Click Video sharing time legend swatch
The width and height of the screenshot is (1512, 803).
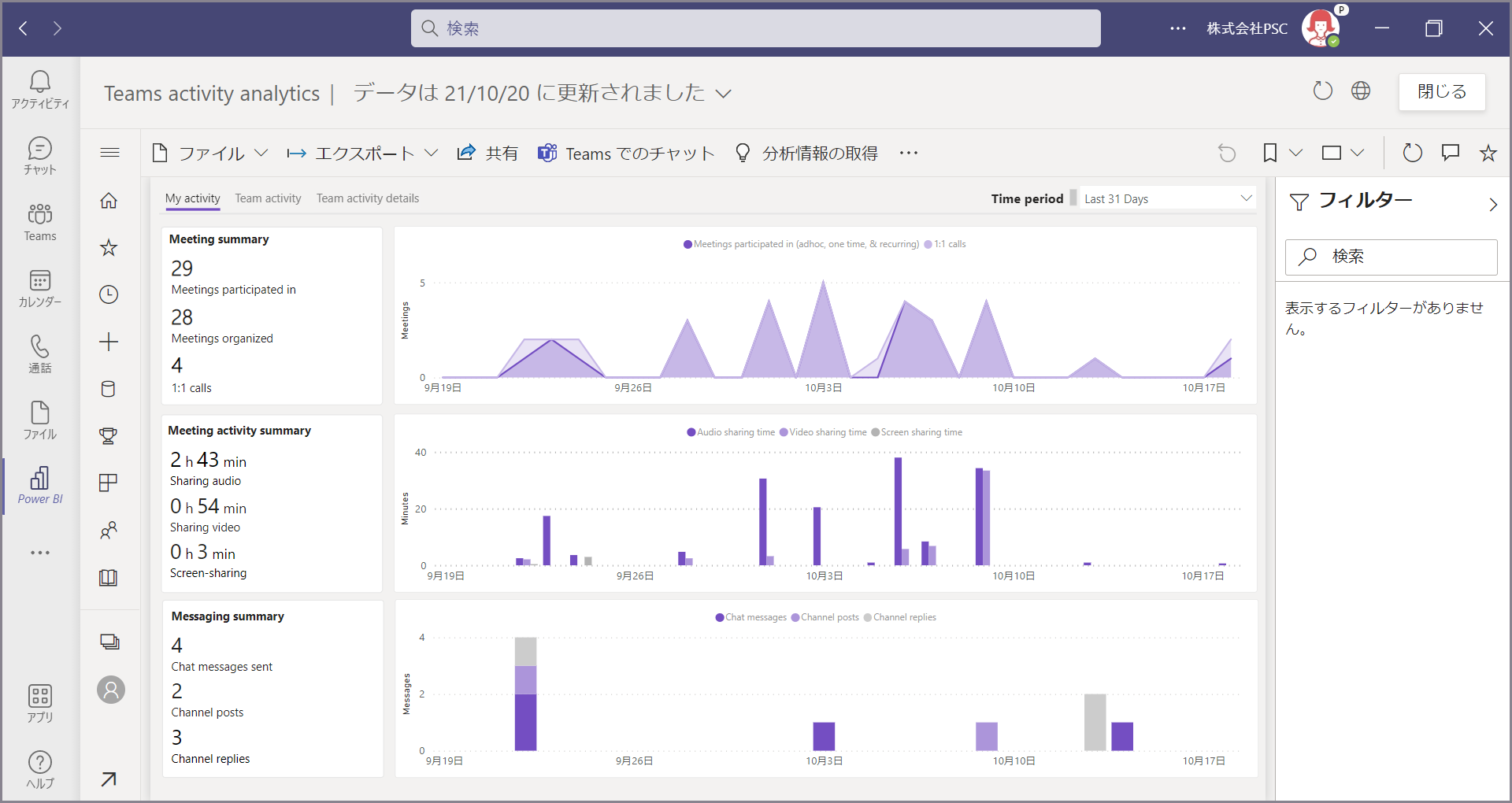click(x=784, y=432)
